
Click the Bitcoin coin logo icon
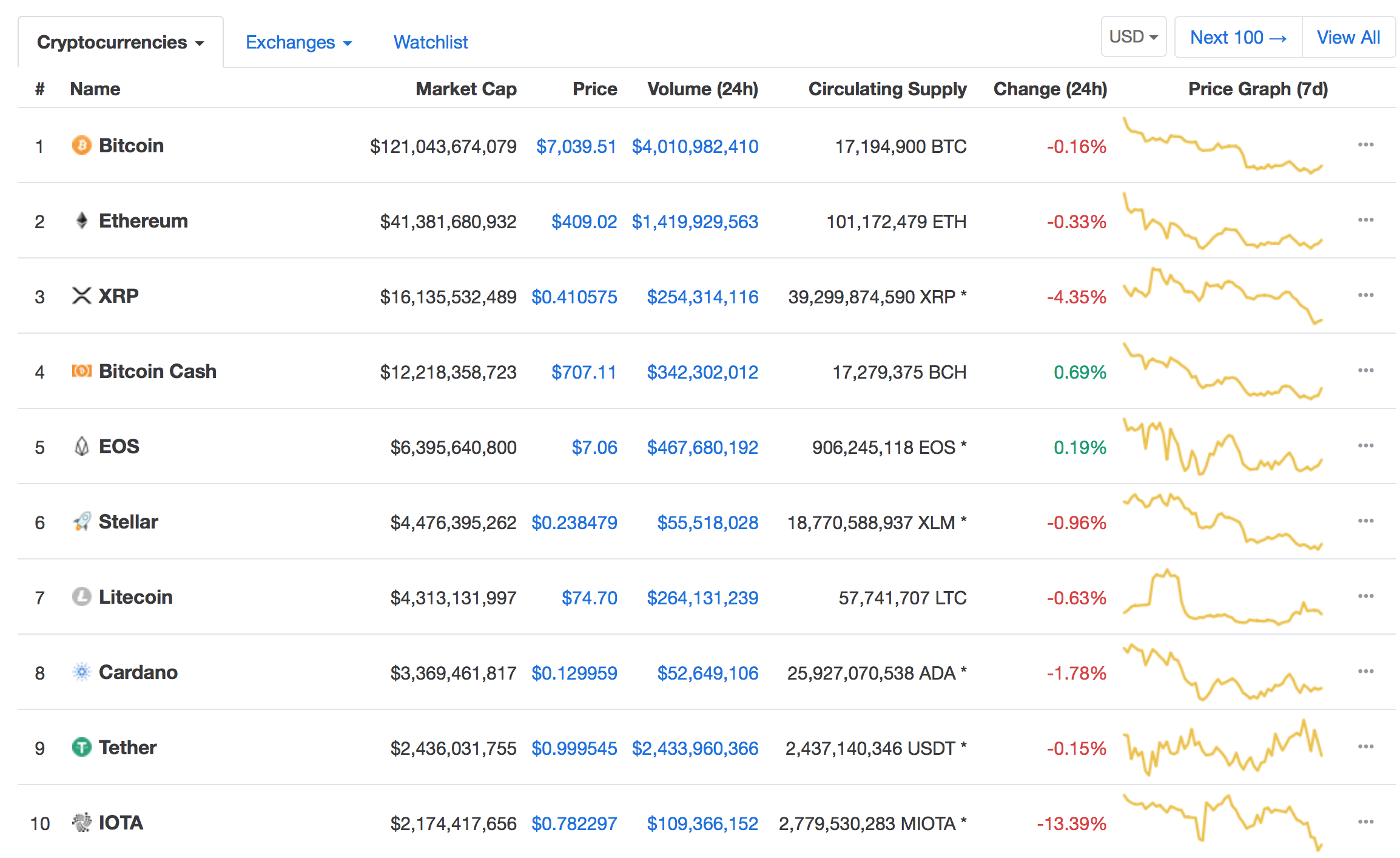click(x=82, y=146)
